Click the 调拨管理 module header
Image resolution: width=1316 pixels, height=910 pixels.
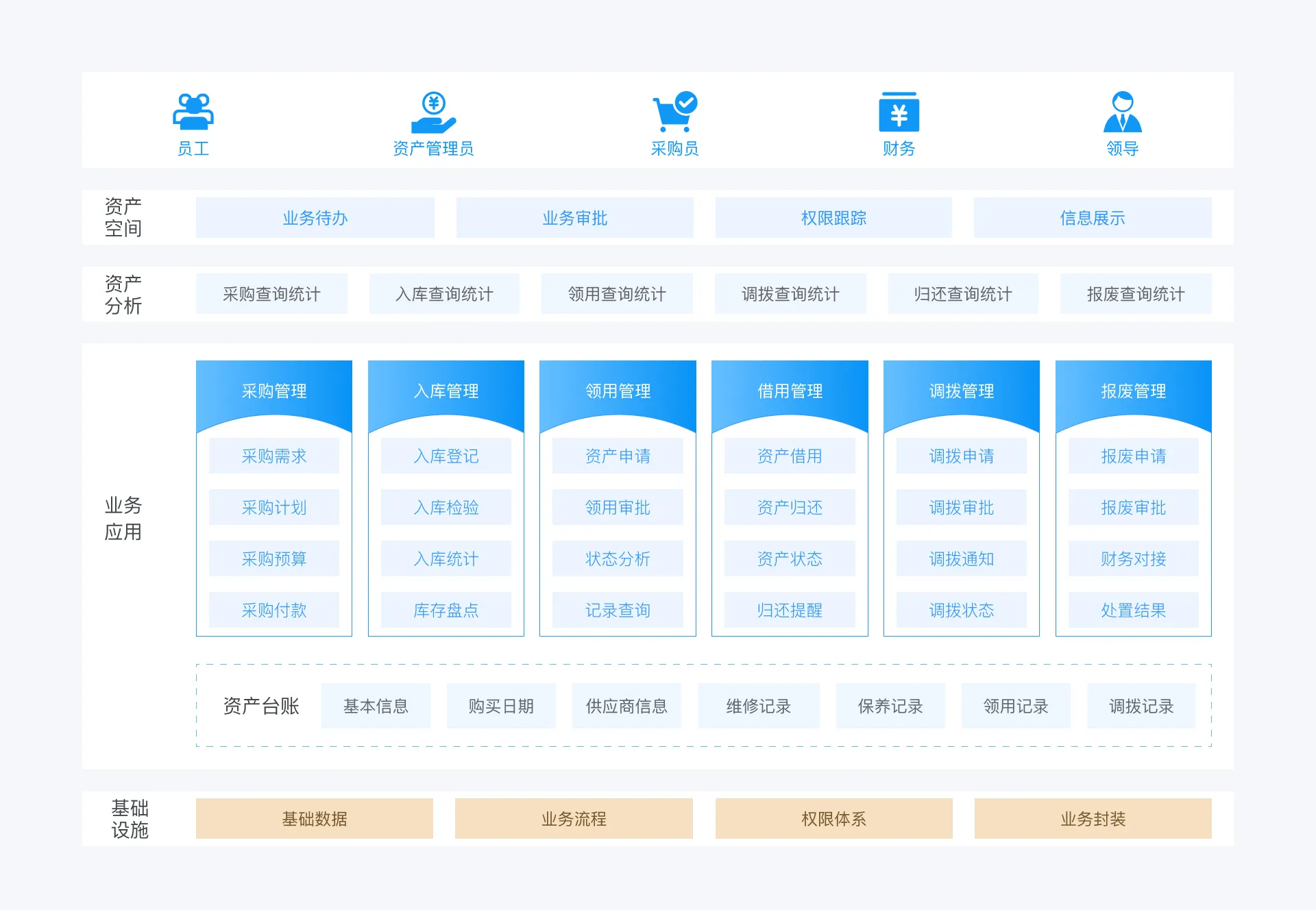tap(962, 391)
